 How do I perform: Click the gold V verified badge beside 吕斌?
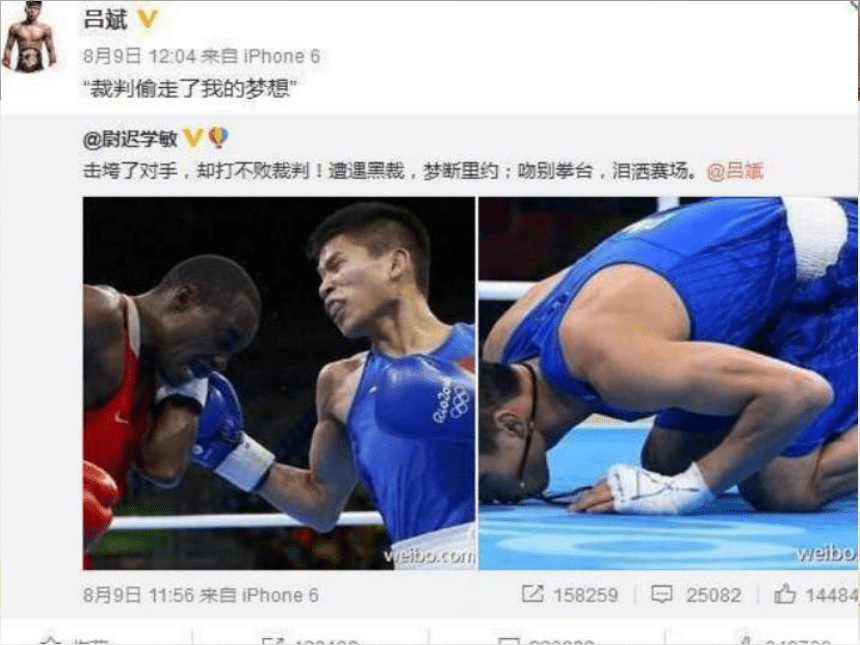pos(147,19)
